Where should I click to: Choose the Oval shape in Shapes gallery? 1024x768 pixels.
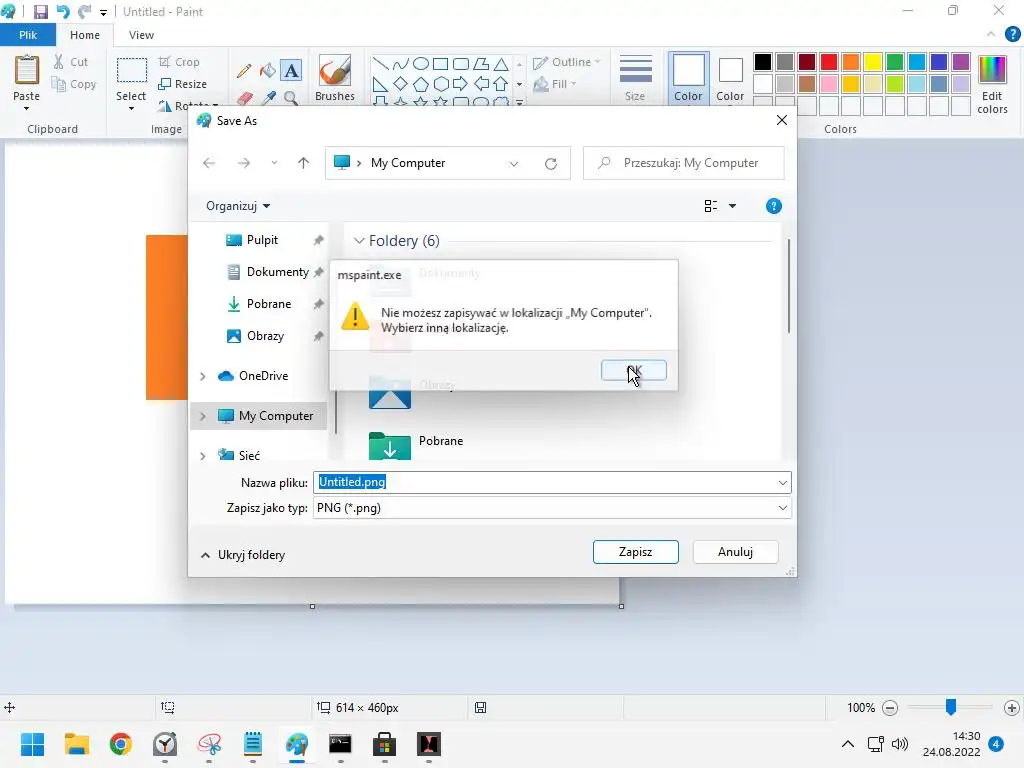tap(421, 63)
